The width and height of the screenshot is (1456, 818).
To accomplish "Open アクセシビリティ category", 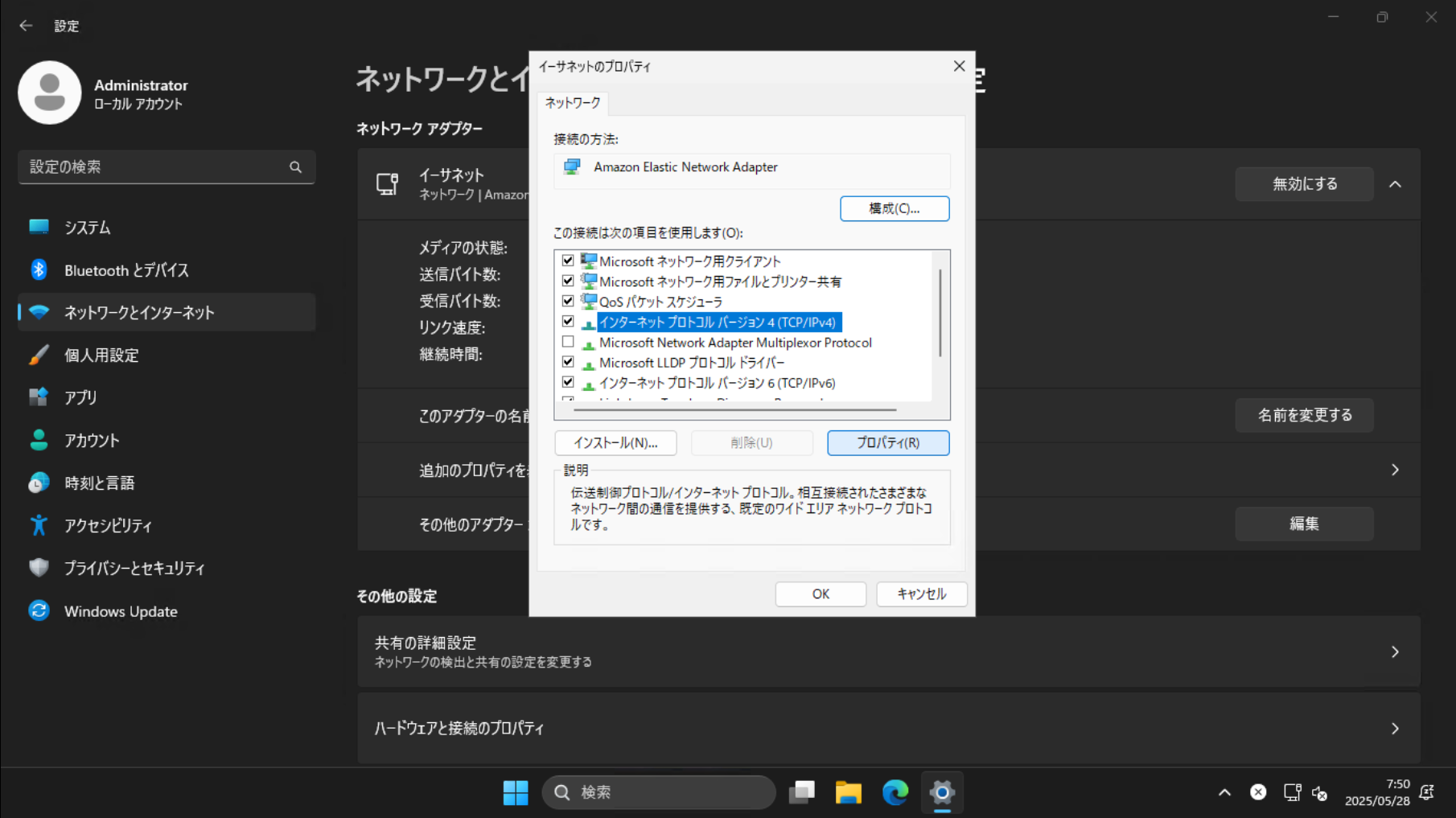I will point(167,525).
